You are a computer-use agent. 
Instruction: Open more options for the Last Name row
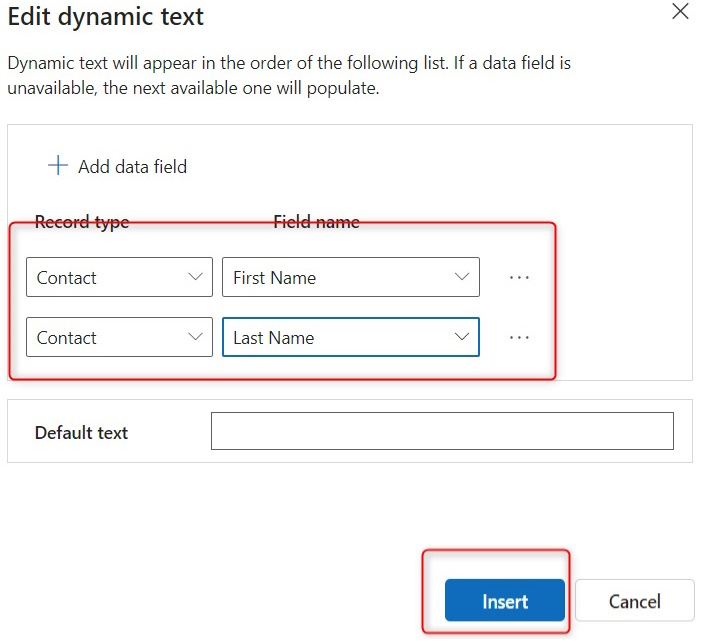(x=519, y=337)
